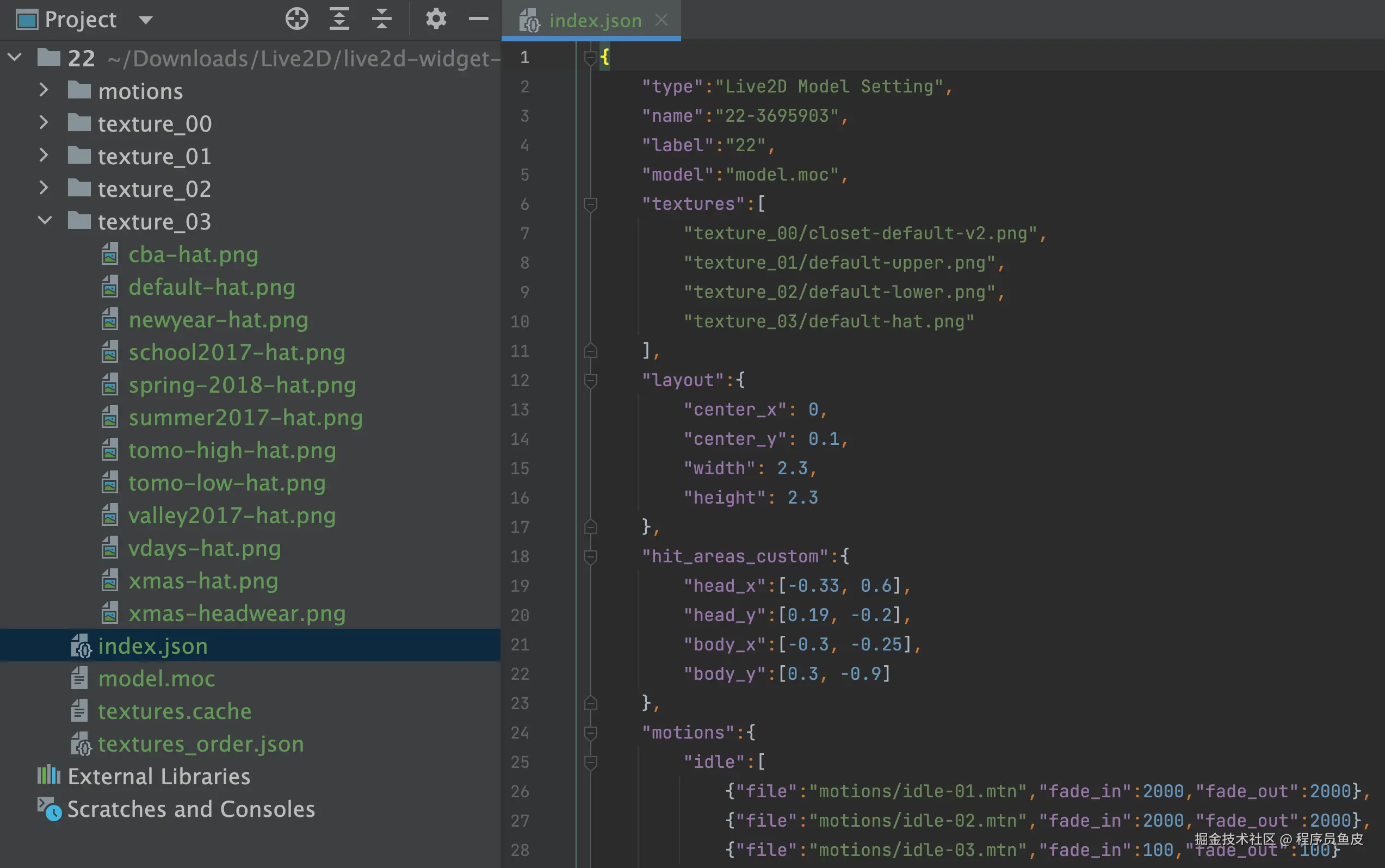This screenshot has width=1385, height=868.
Task: Select model.moc in the project tree
Action: click(156, 679)
